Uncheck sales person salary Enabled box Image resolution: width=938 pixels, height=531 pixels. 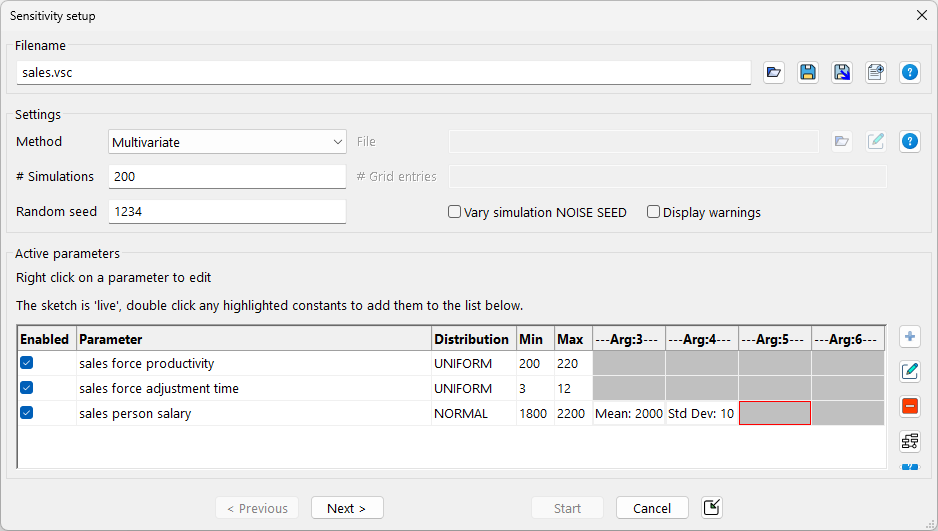coord(27,412)
